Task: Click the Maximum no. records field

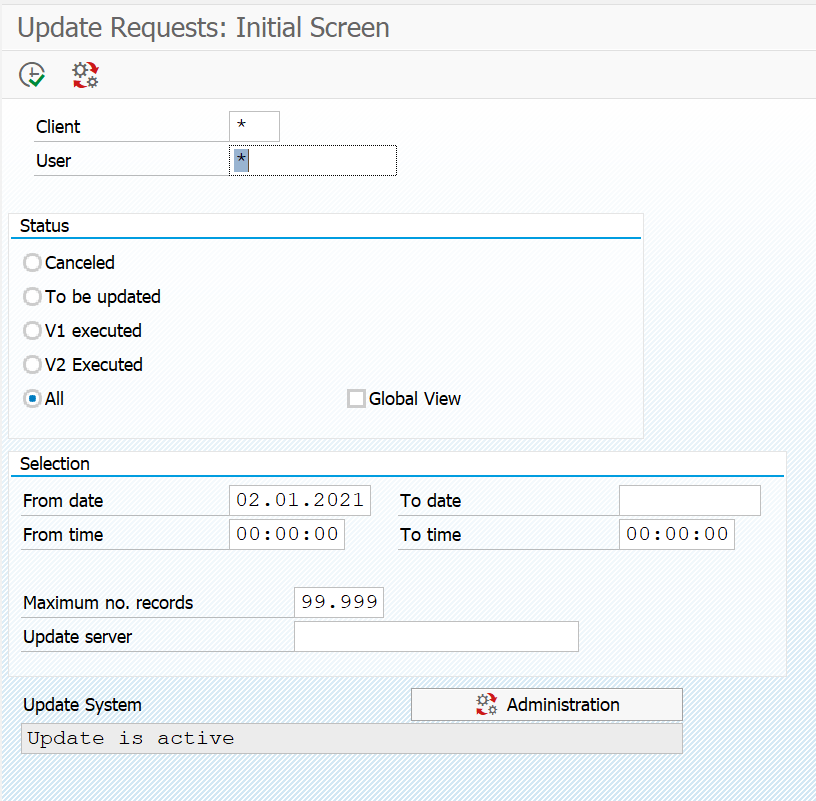Action: 339,602
